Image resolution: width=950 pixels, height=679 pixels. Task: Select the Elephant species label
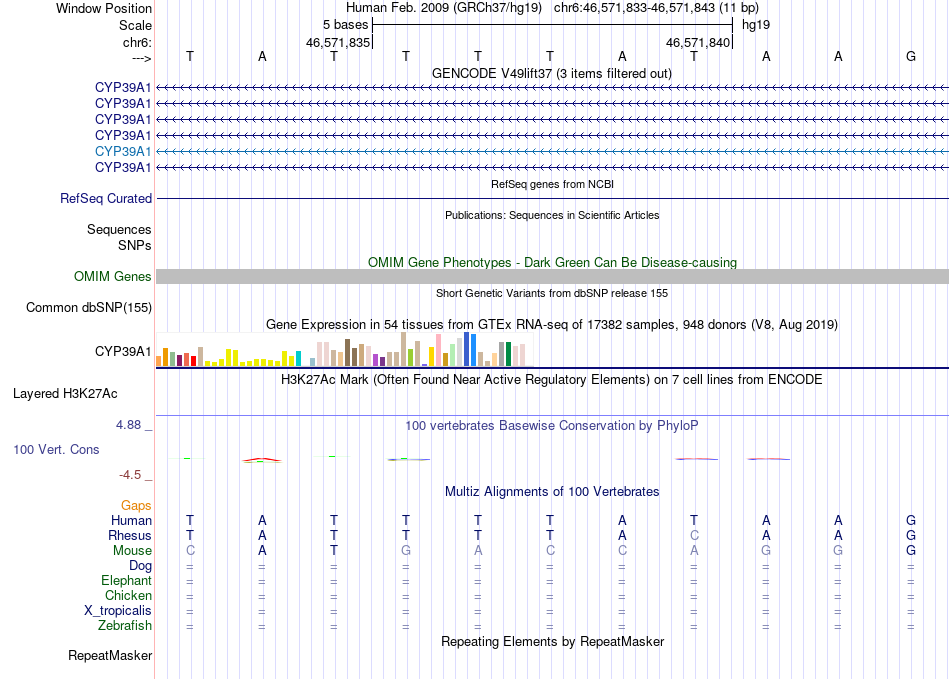[126, 580]
